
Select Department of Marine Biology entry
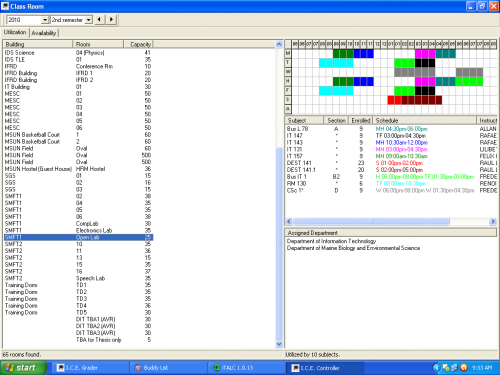tap(353, 248)
